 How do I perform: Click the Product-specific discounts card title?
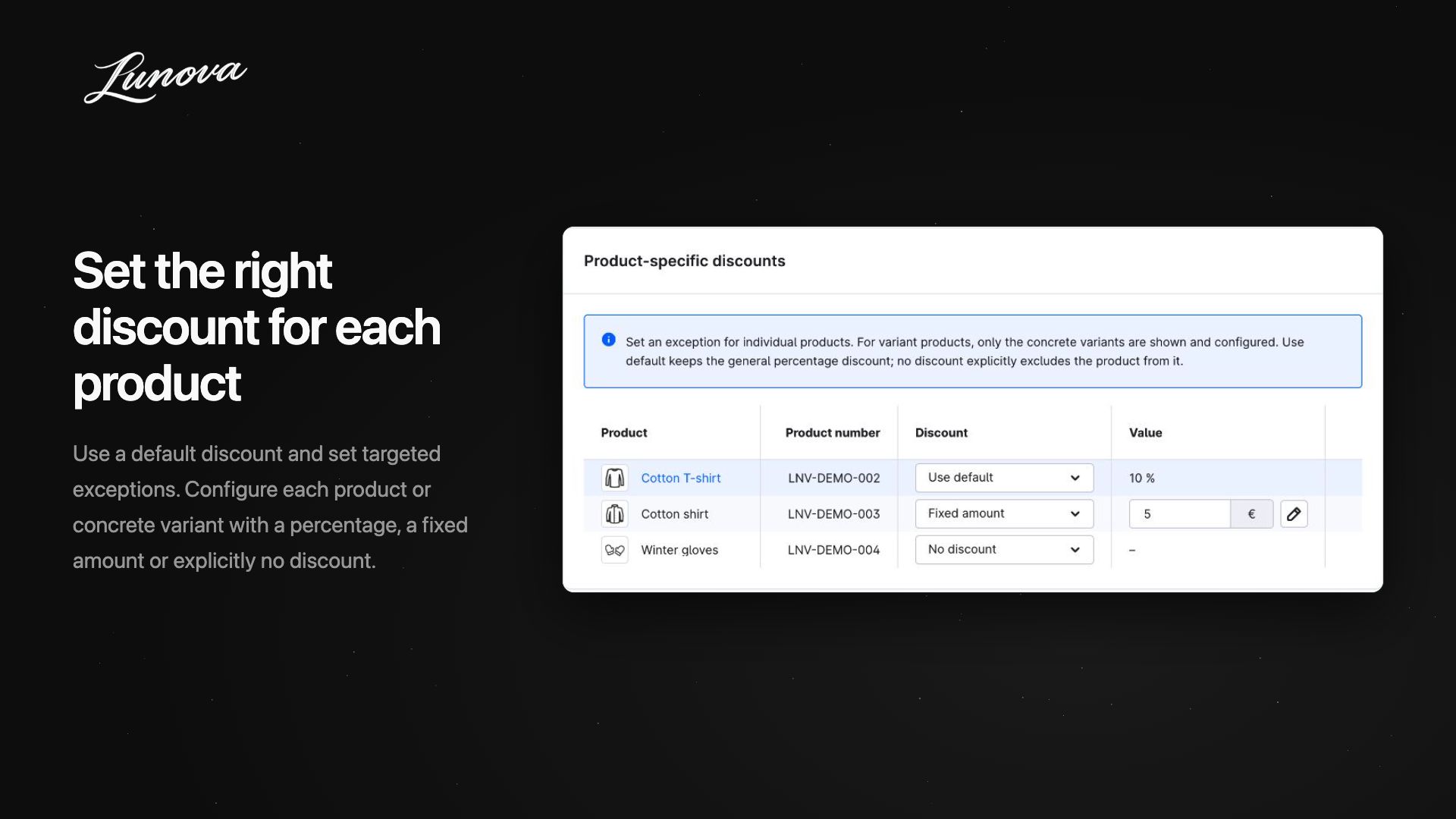[x=684, y=261]
